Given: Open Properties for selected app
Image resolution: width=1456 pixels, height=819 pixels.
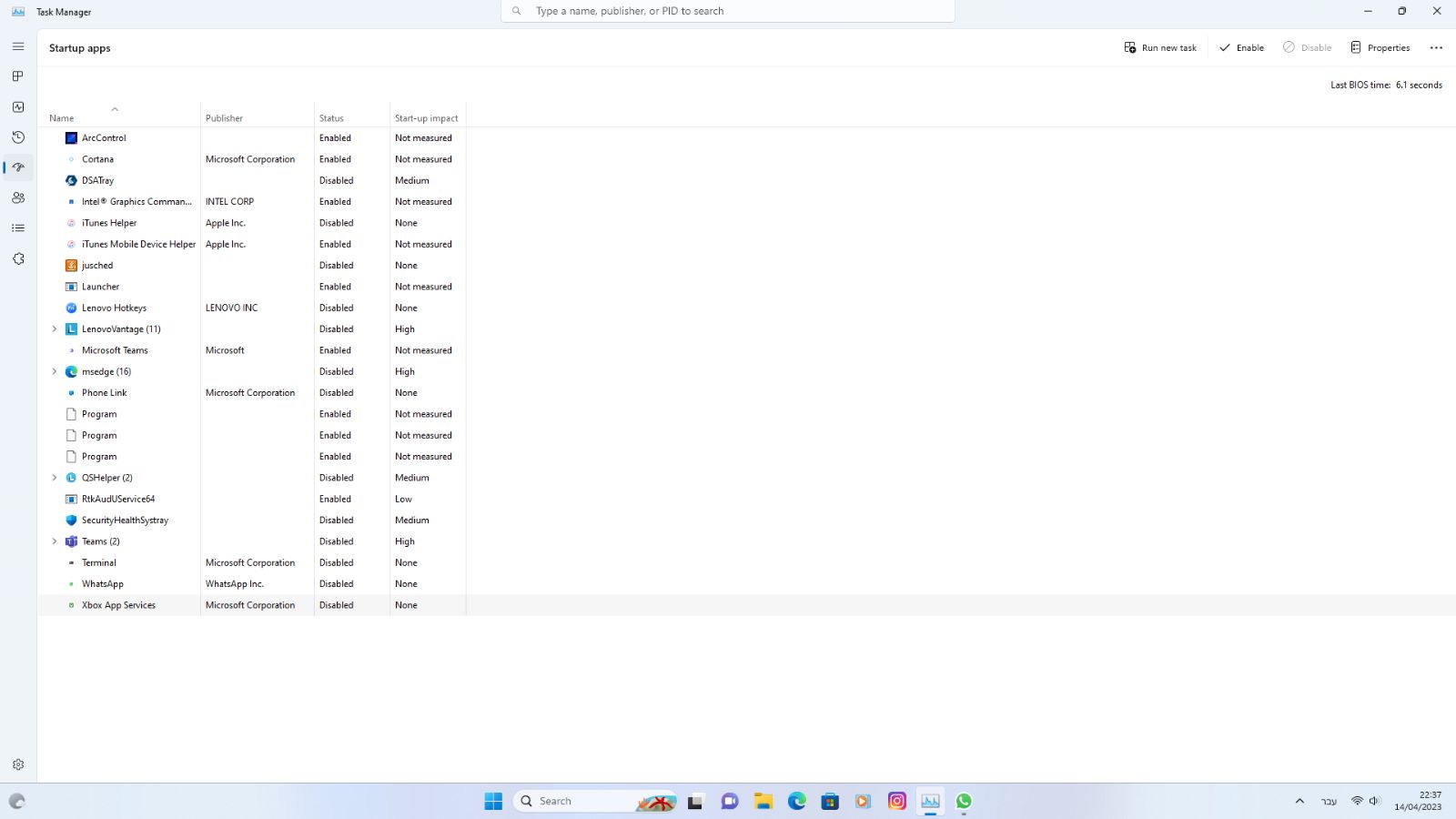Looking at the screenshot, I should pyautogui.click(x=1380, y=48).
